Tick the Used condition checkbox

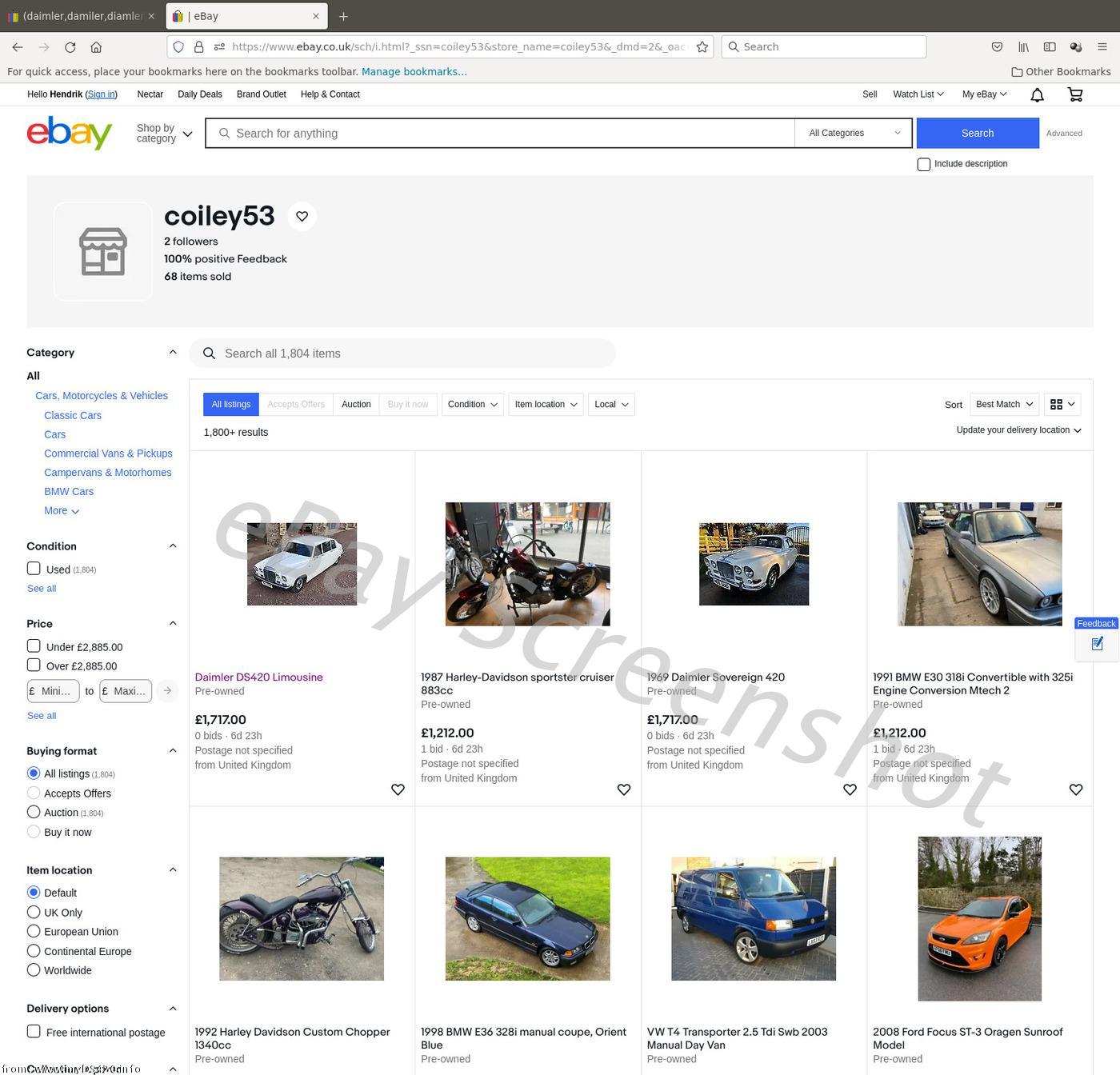34,568
